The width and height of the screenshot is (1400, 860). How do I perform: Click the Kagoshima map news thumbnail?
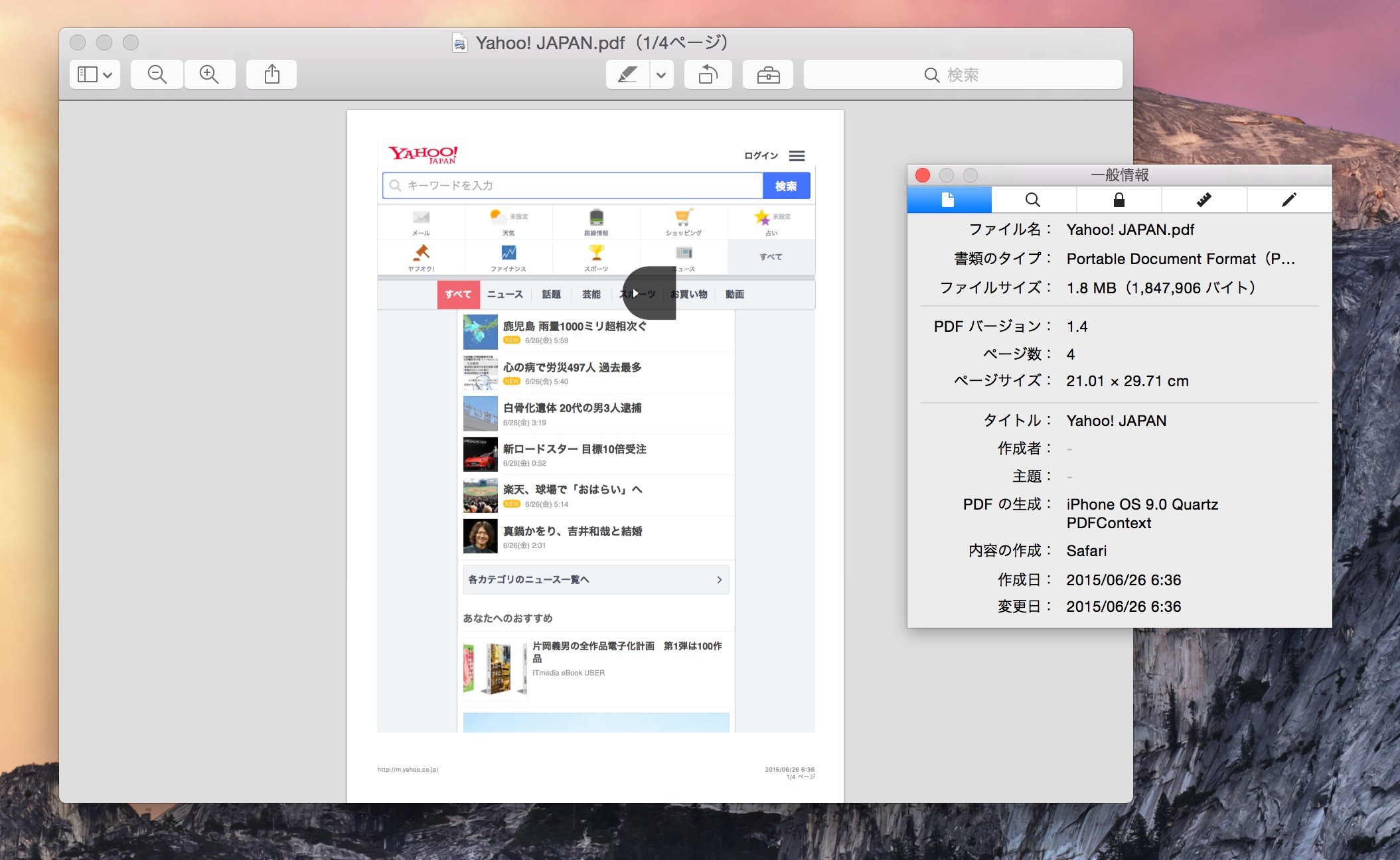click(x=481, y=332)
